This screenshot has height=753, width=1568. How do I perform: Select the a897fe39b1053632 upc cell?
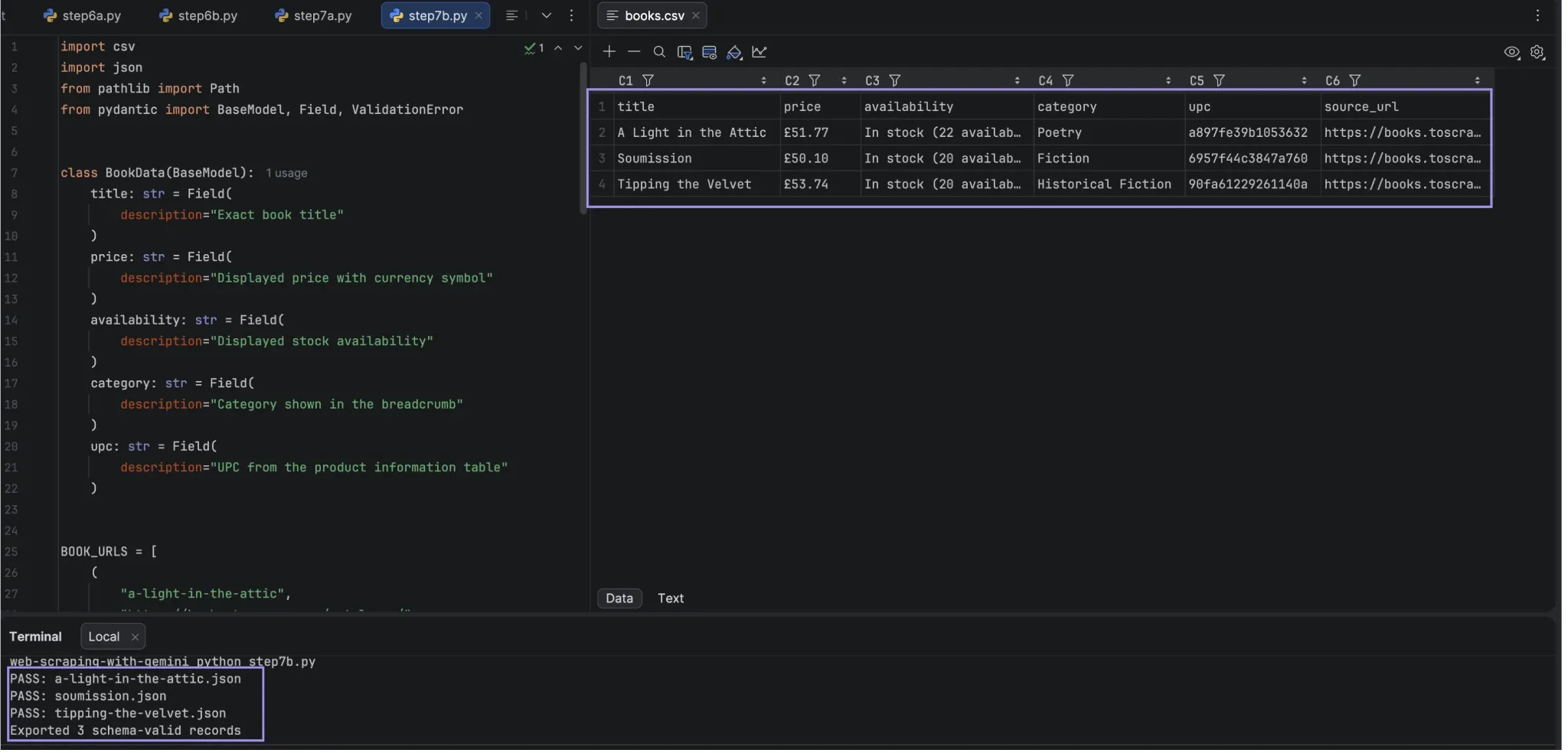(x=1252, y=132)
